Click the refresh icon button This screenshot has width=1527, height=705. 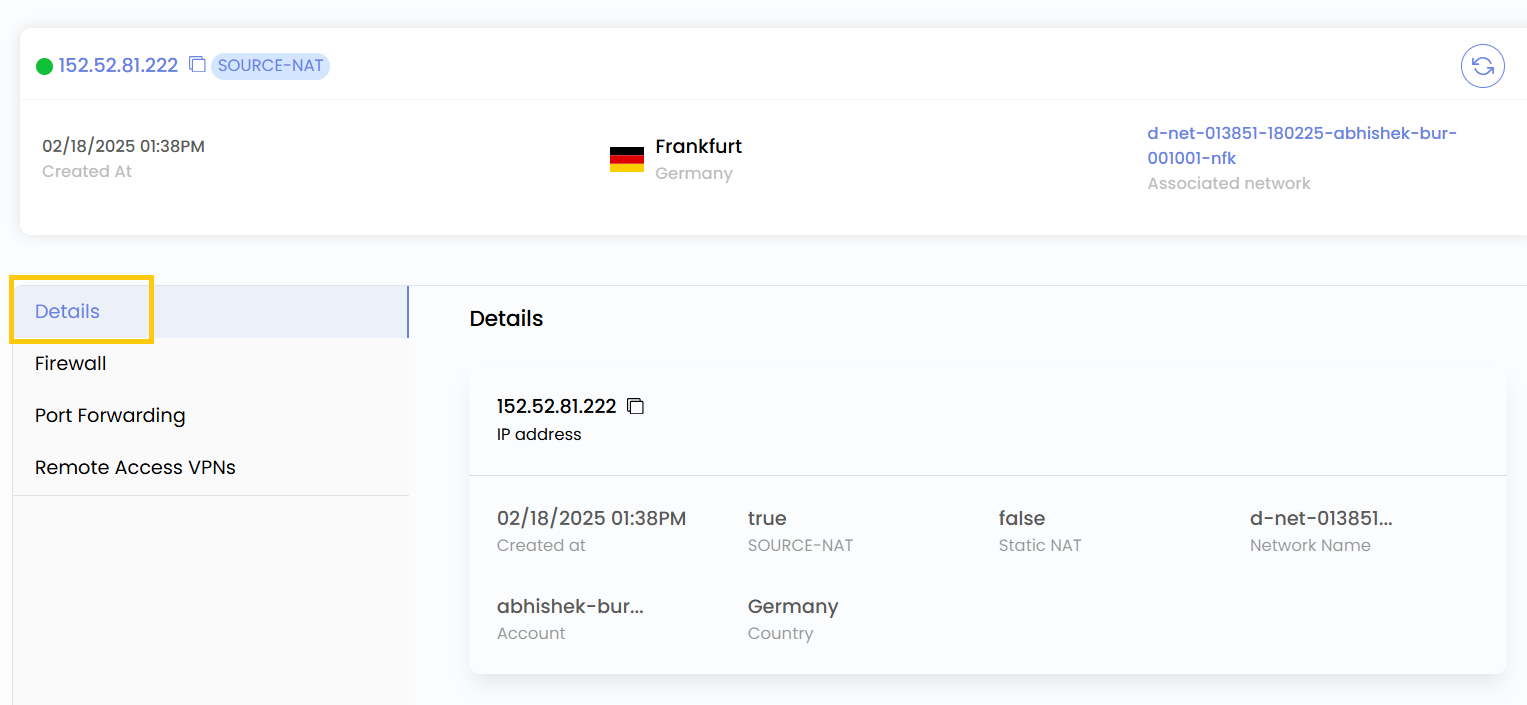[x=1482, y=66]
